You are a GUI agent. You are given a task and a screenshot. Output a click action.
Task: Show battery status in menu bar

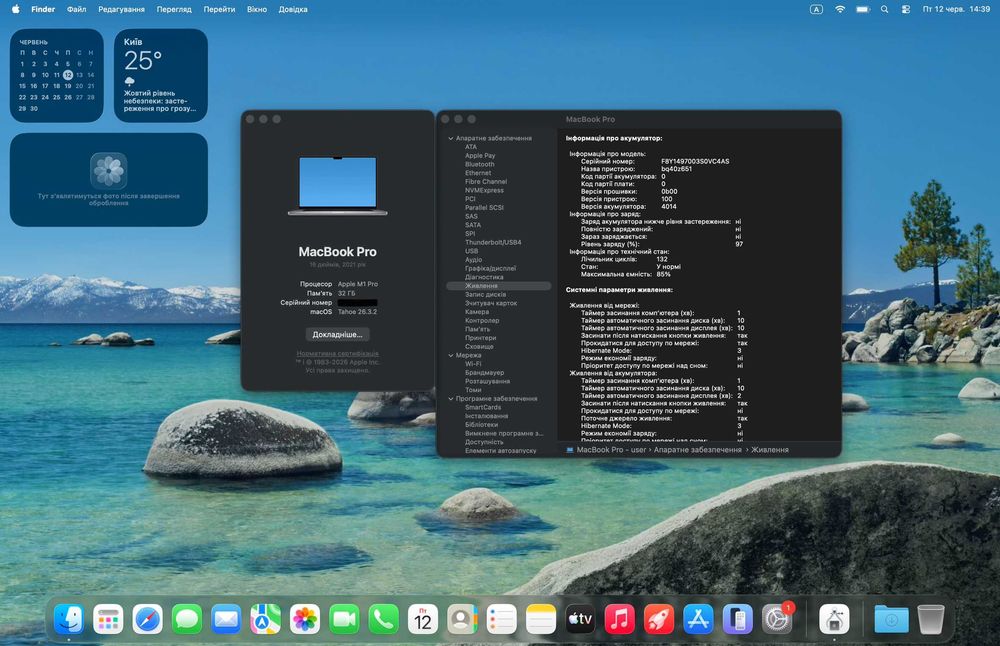click(x=863, y=9)
